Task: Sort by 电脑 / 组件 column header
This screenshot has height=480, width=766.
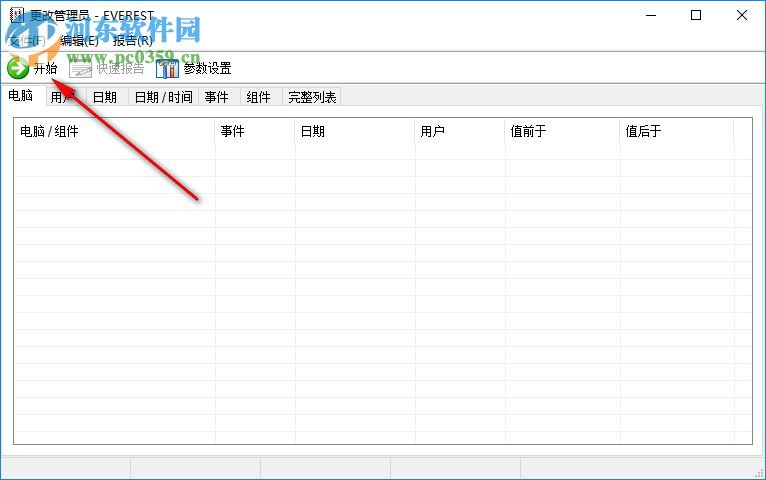Action: (x=114, y=131)
